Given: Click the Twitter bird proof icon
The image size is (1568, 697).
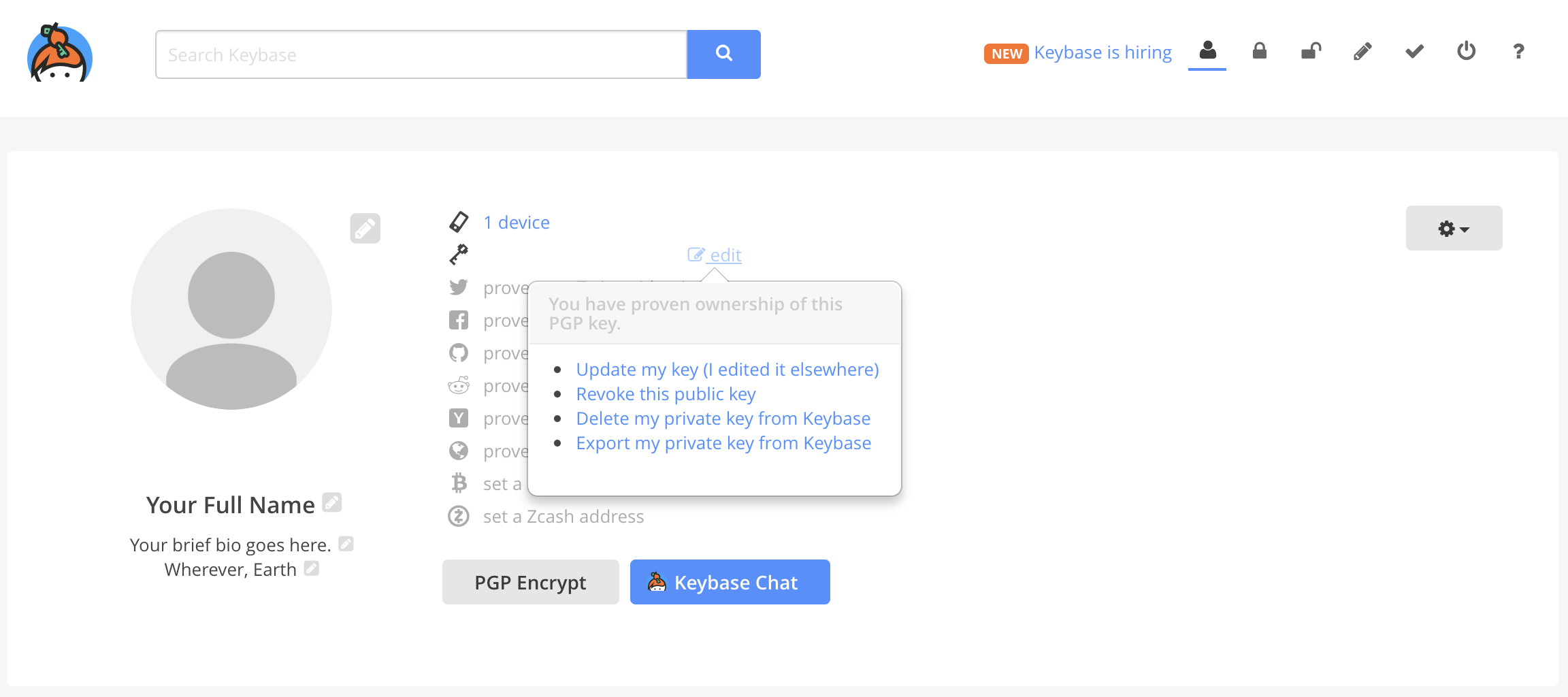Looking at the screenshot, I should click(459, 287).
